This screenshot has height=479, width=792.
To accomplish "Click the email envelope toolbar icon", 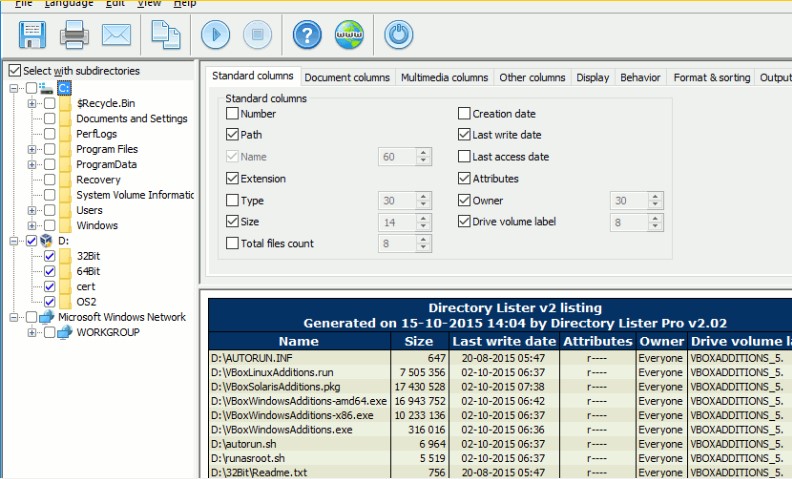I will [x=117, y=35].
